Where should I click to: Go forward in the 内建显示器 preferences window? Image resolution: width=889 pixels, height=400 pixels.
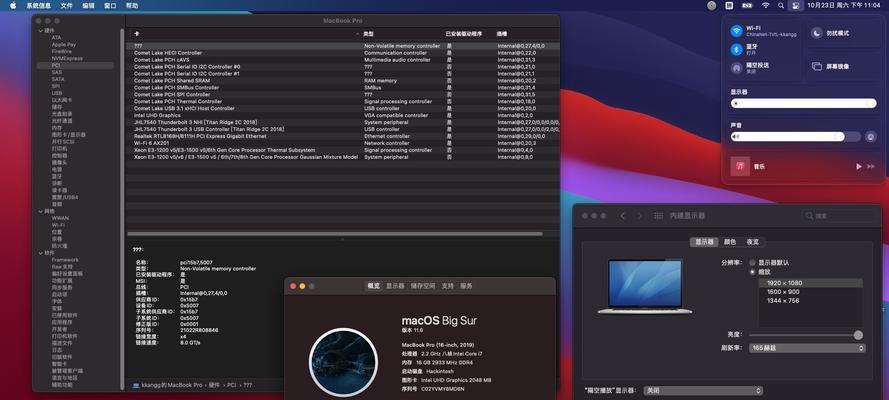(x=640, y=216)
